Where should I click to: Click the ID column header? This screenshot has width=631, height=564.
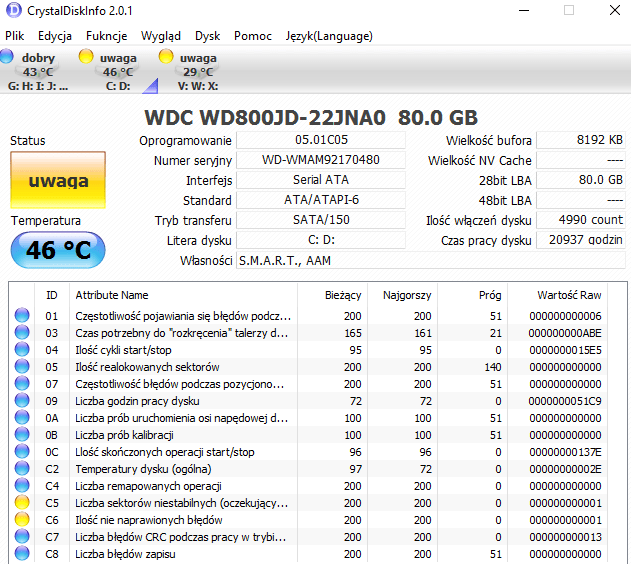click(52, 295)
